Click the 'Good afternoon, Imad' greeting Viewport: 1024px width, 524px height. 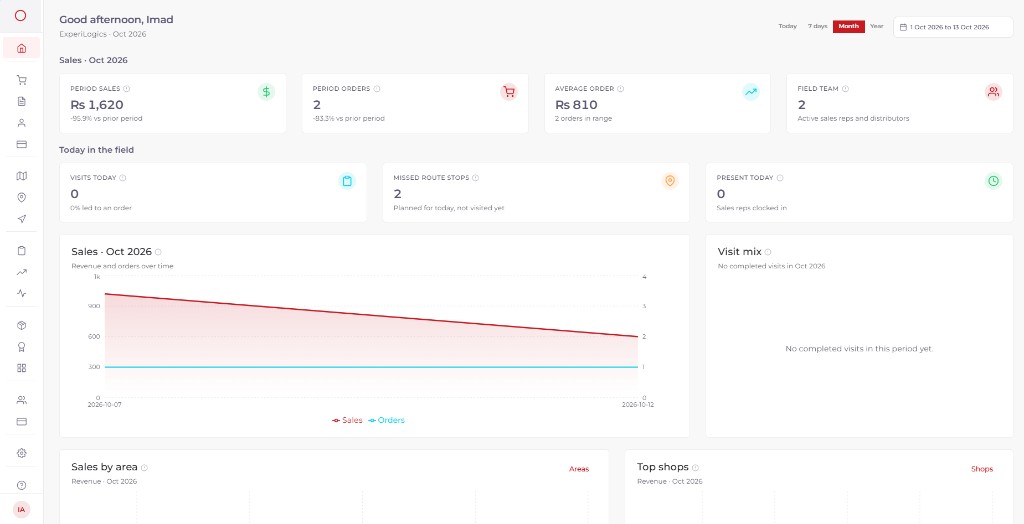pyautogui.click(x=116, y=20)
